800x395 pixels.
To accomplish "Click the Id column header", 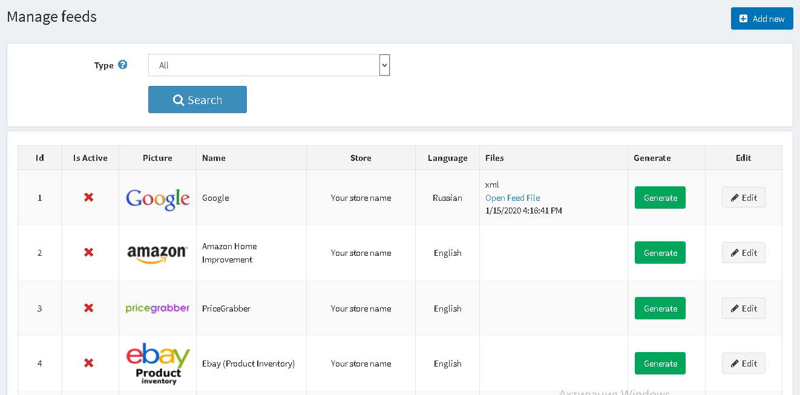I will pyautogui.click(x=40, y=158).
